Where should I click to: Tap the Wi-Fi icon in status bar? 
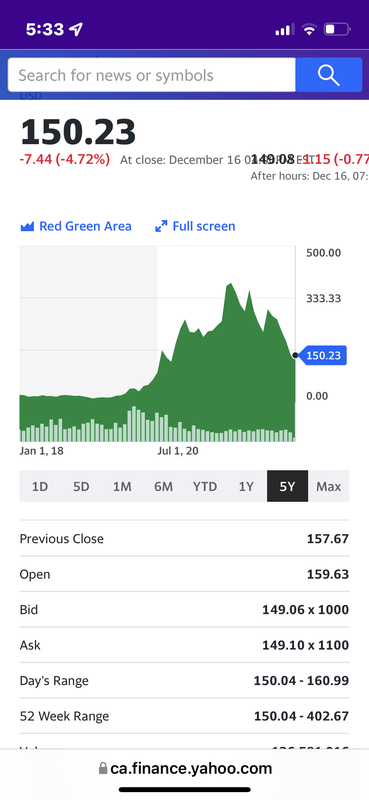(309, 30)
